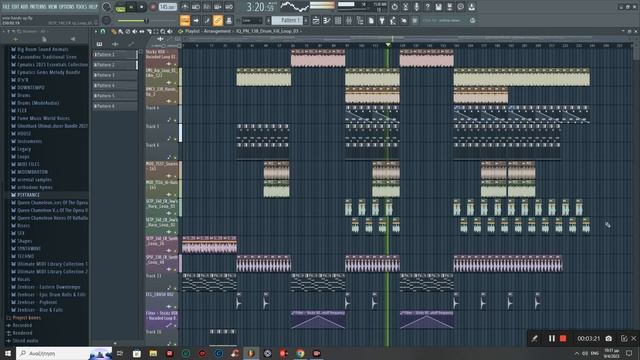Select the Paint brush tool in playlist toolbar
The height and width of the screenshot is (360, 640).
click(120, 31)
